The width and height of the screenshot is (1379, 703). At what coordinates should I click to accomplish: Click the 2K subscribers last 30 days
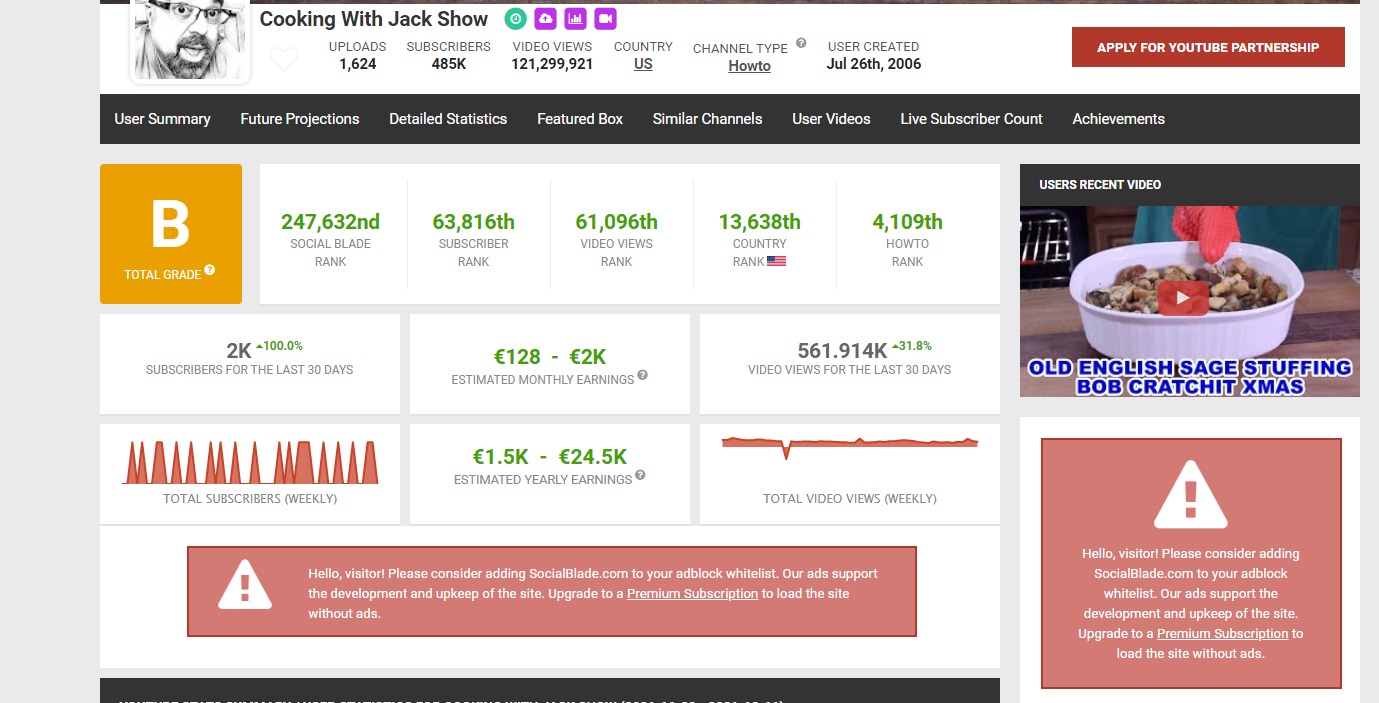tap(239, 351)
